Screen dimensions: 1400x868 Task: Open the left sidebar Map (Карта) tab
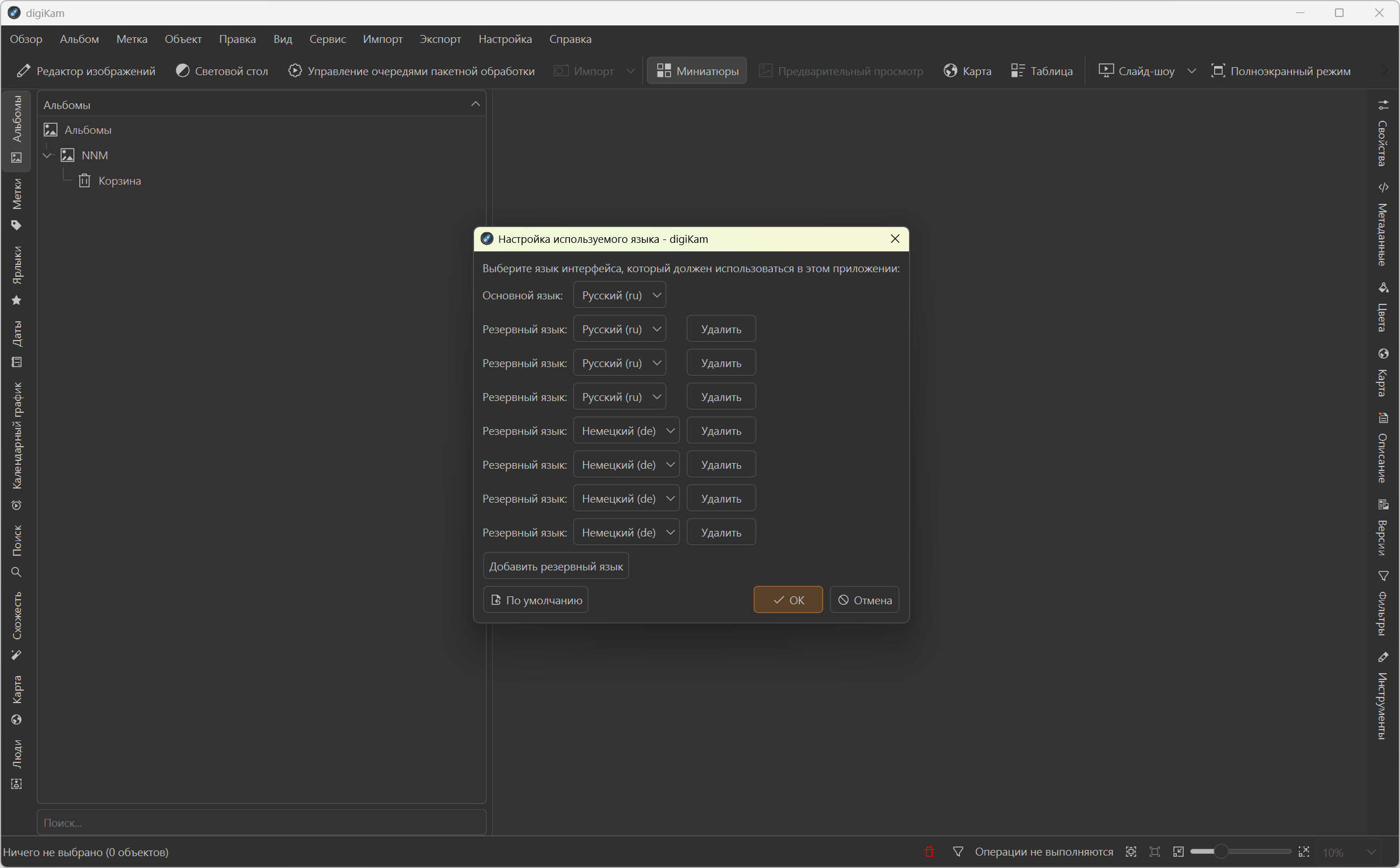click(16, 700)
